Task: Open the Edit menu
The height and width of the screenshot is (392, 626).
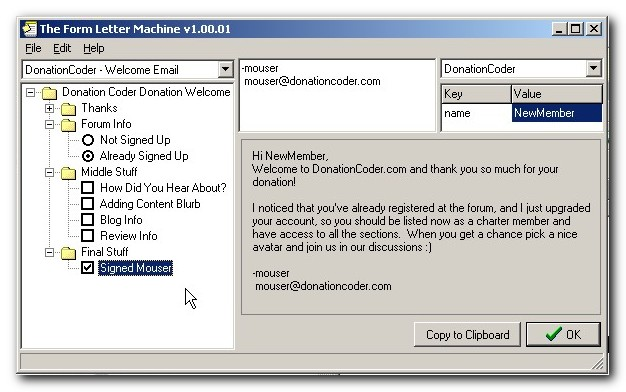Action: tap(62, 48)
